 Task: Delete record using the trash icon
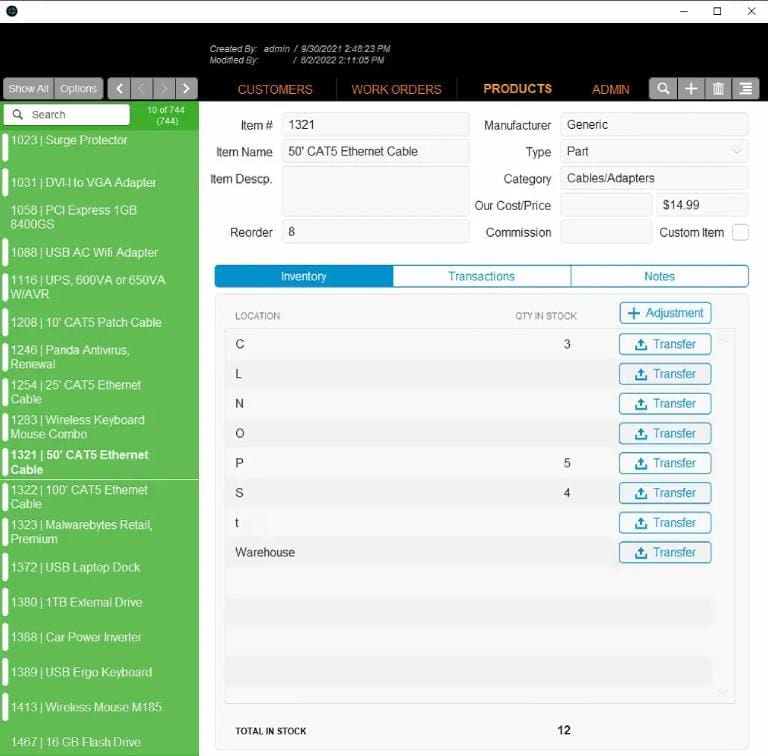coord(718,89)
